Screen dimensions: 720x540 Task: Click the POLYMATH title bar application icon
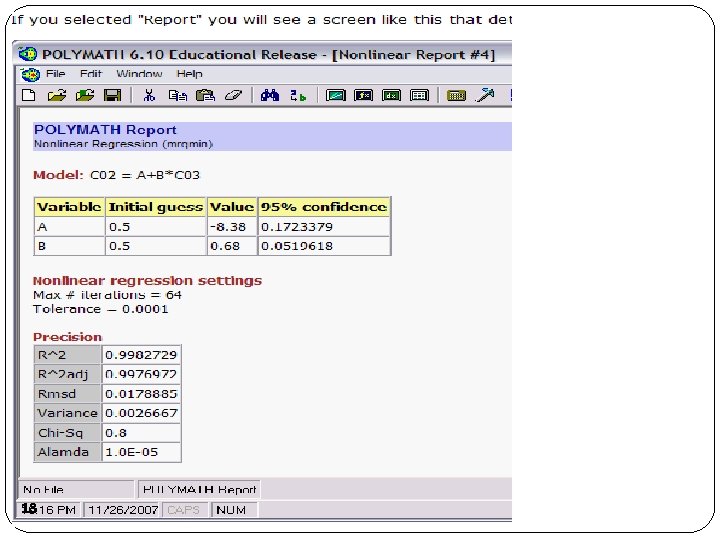(x=28, y=54)
